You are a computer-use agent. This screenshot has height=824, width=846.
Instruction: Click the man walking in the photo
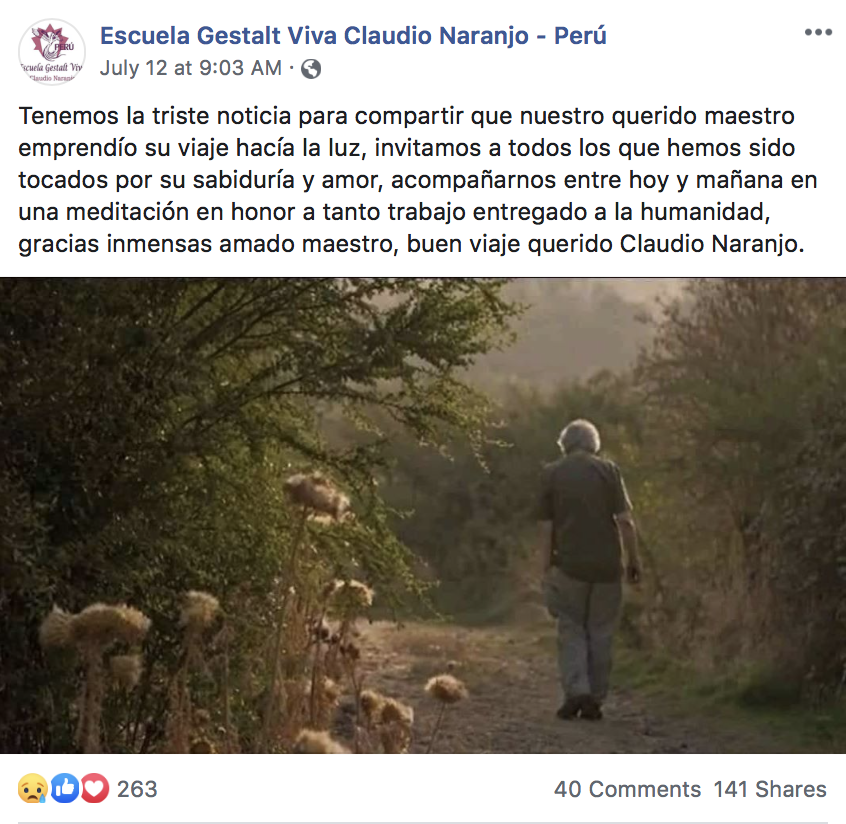588,569
